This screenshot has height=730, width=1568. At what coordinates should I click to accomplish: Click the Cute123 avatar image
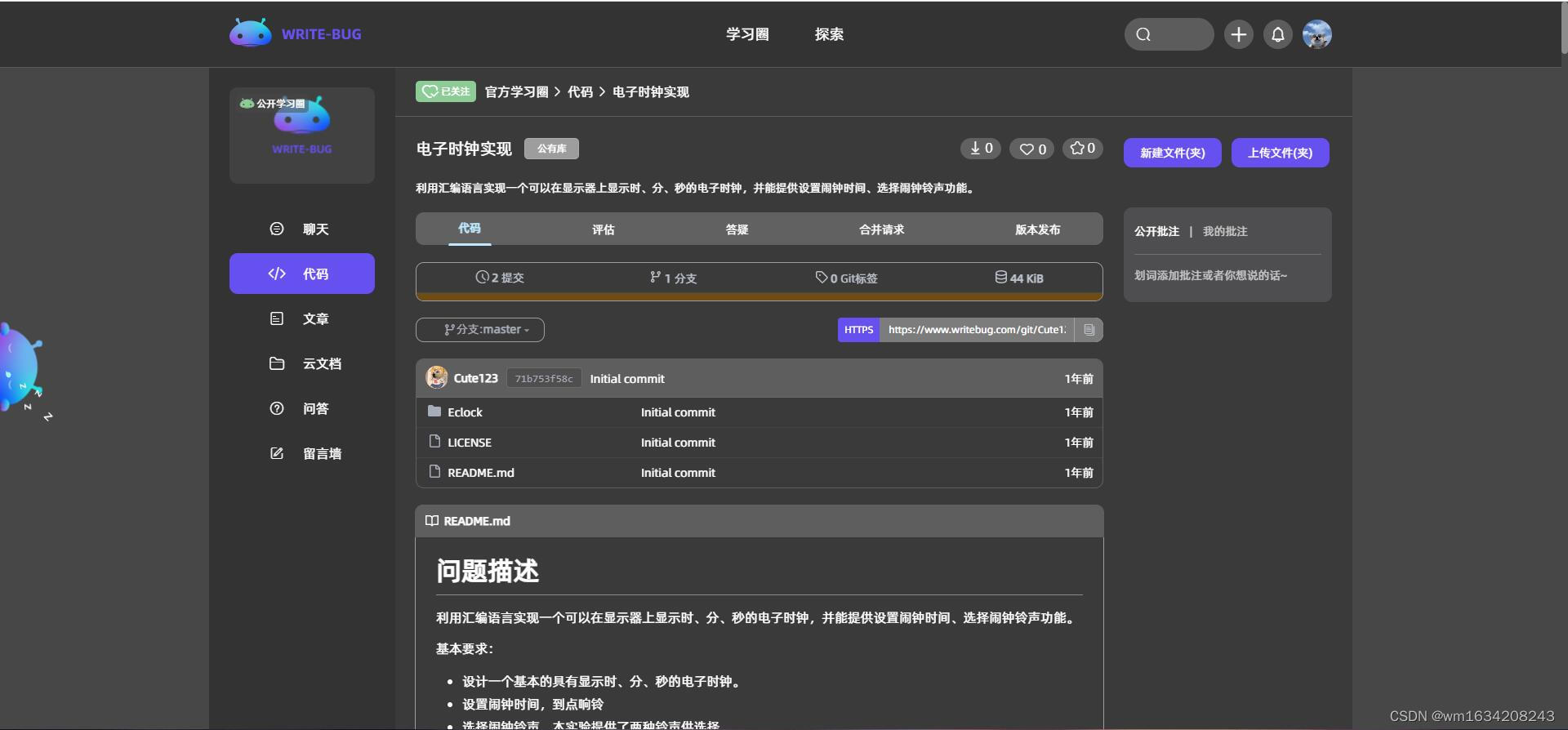pyautogui.click(x=437, y=377)
